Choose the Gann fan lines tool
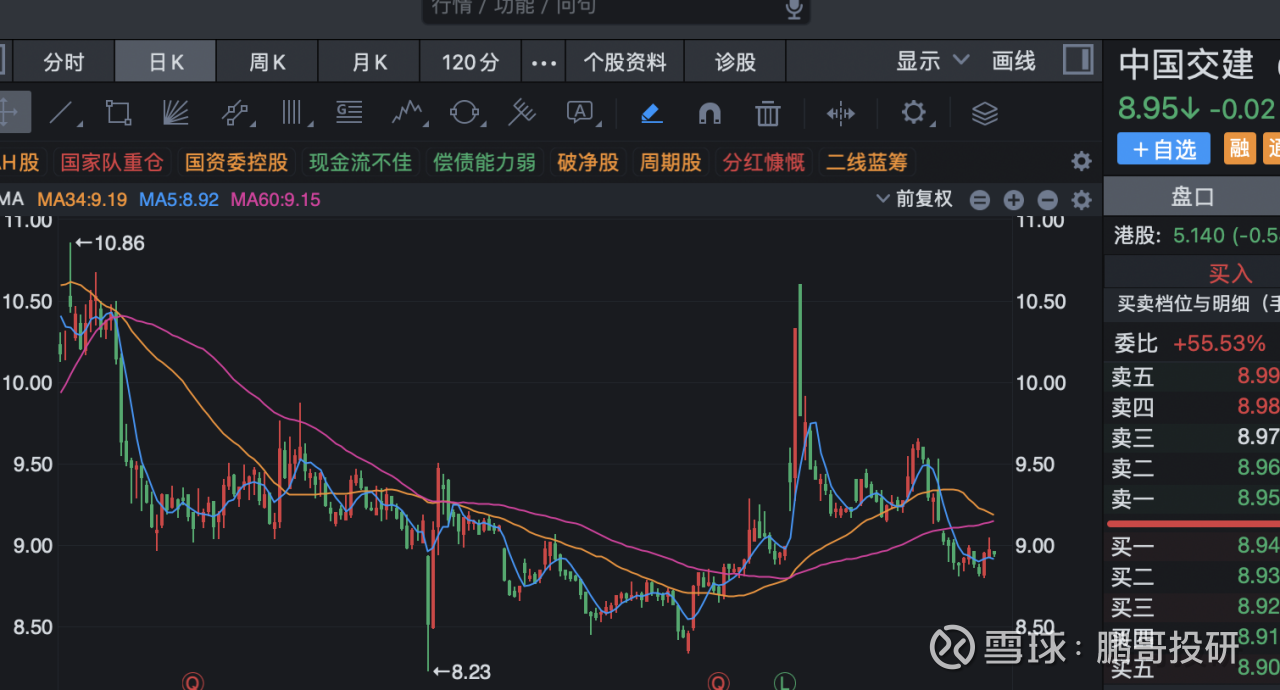 click(x=176, y=113)
